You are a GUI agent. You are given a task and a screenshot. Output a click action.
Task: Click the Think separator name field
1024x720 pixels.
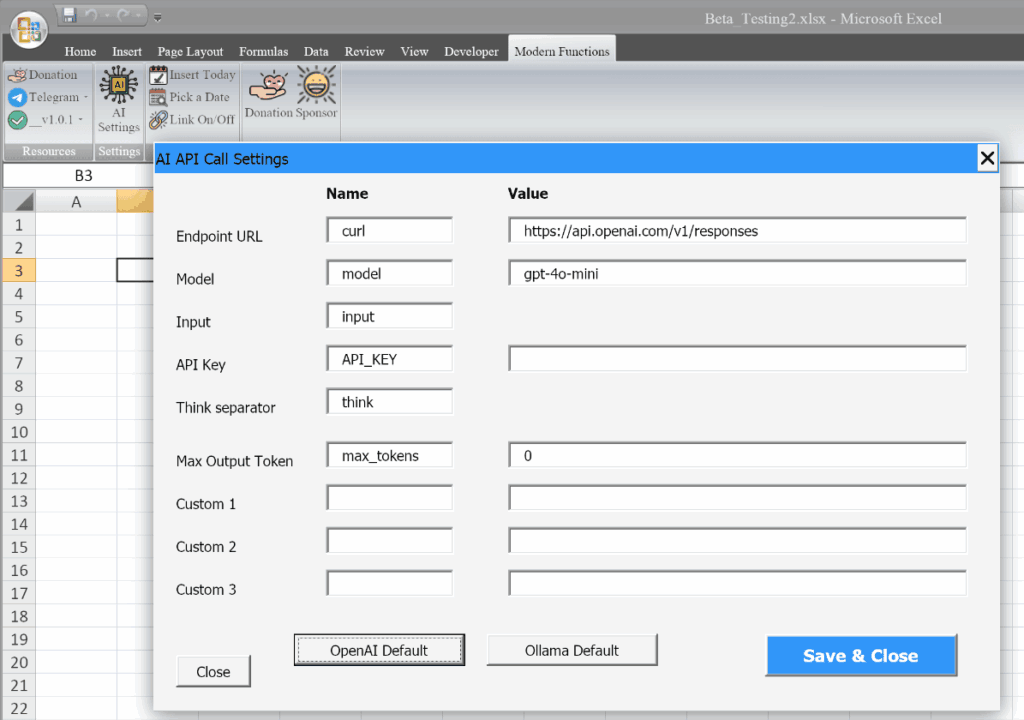point(389,402)
